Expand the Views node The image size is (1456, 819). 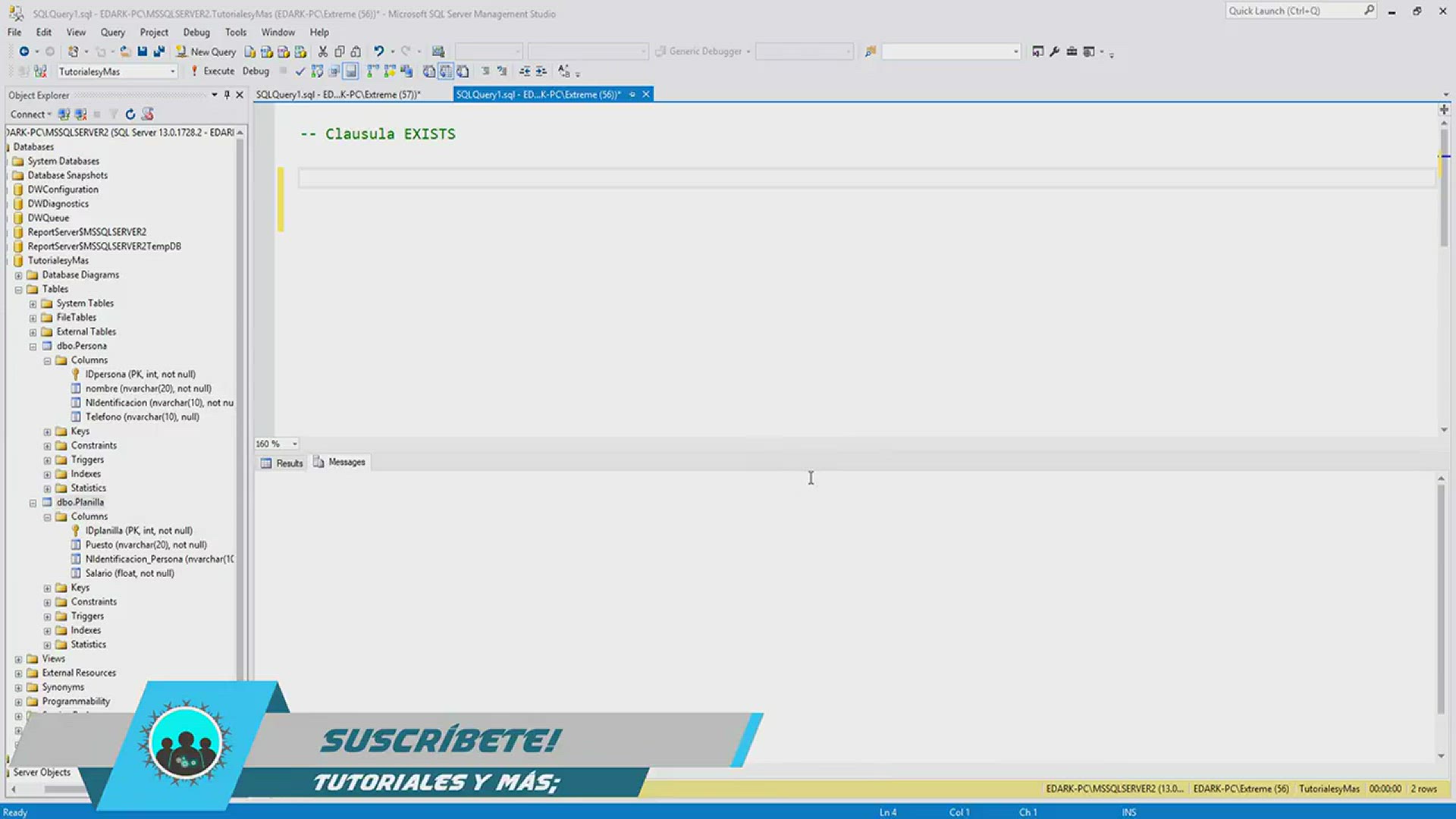pos(19,659)
